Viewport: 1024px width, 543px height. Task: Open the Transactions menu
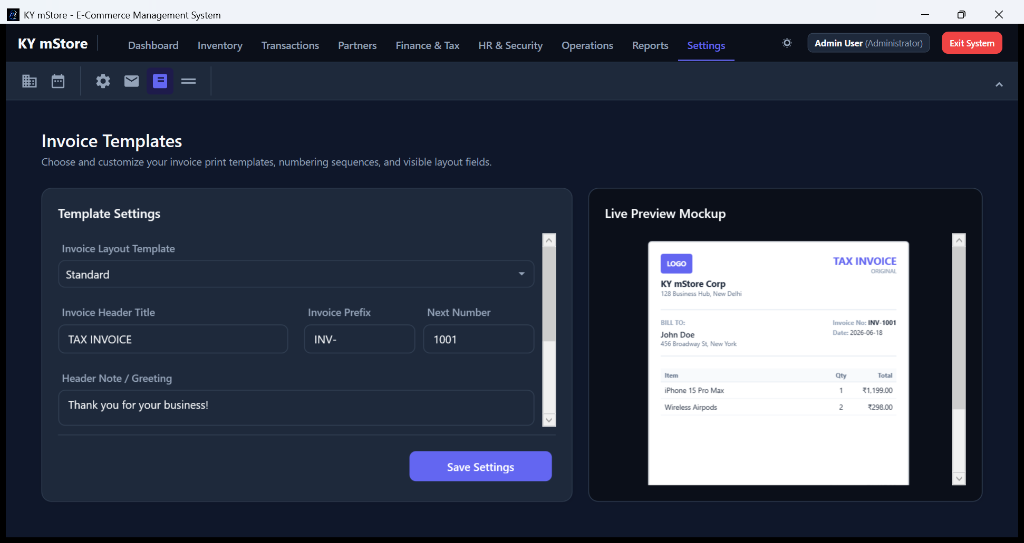[290, 45]
